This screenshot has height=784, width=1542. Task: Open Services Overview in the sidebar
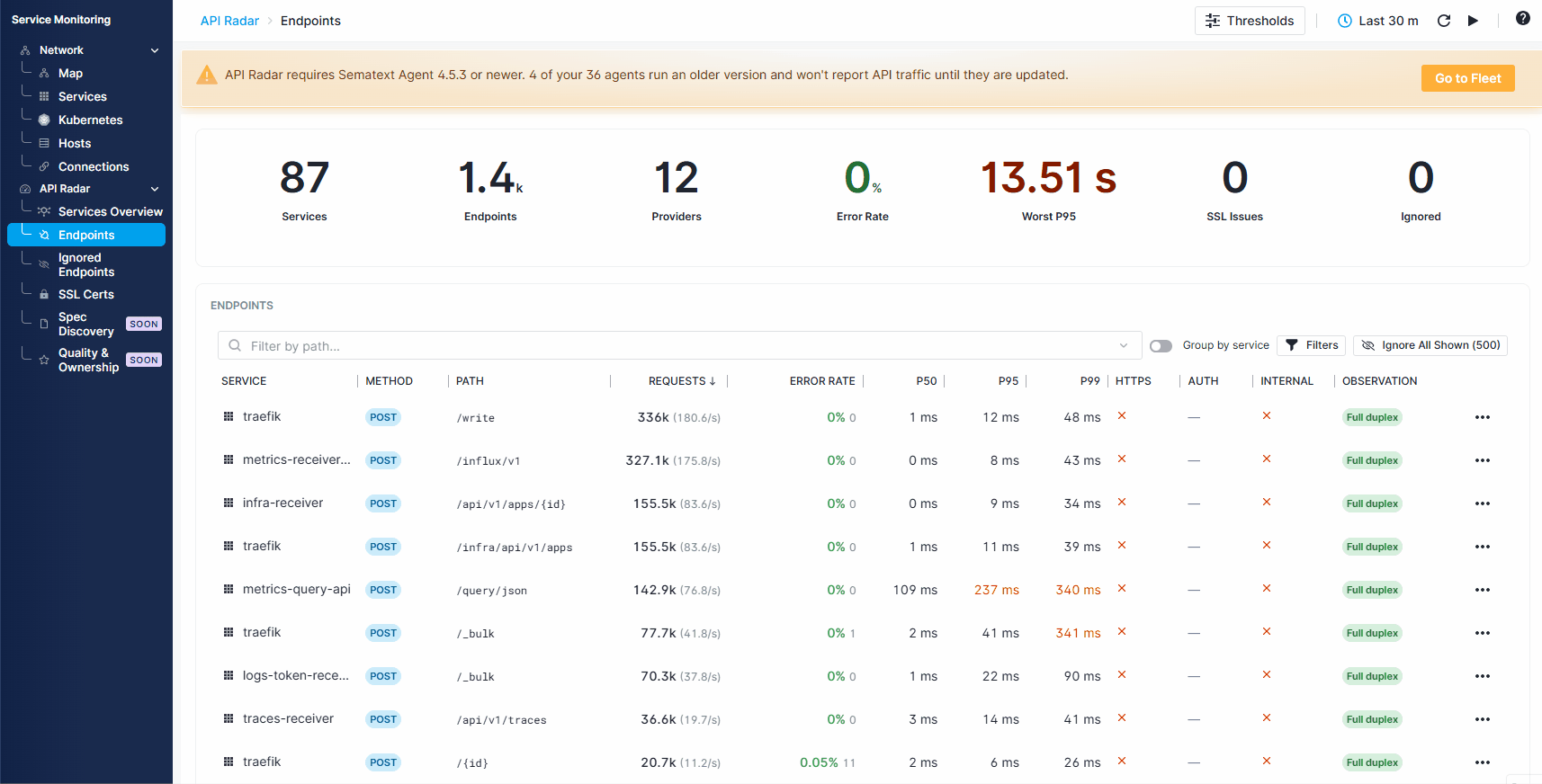click(110, 211)
